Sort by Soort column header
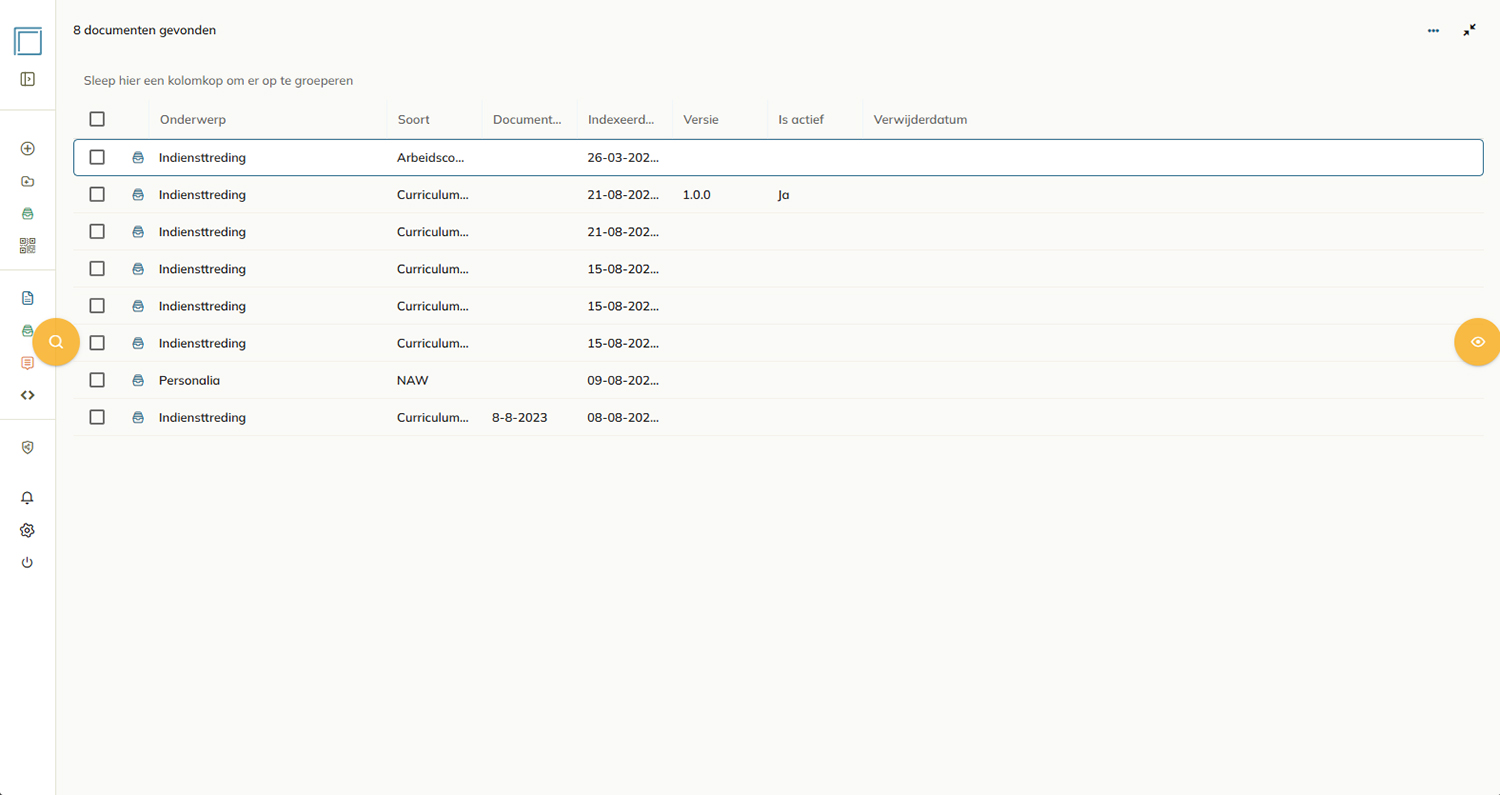Image resolution: width=1500 pixels, height=795 pixels. [414, 119]
